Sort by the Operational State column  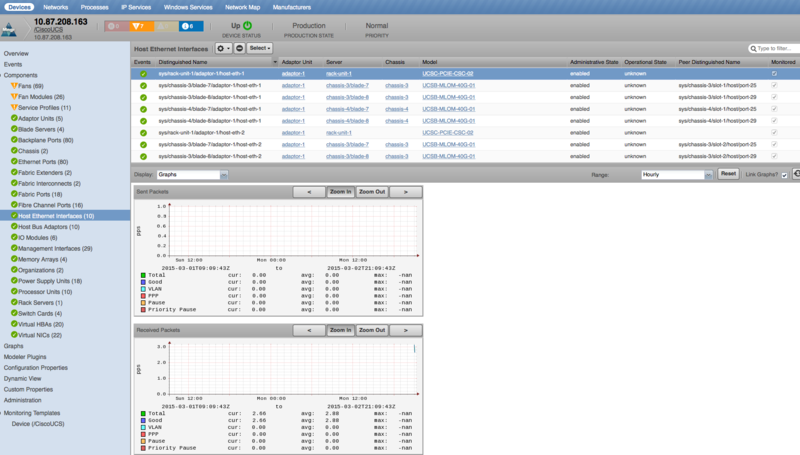pos(645,62)
